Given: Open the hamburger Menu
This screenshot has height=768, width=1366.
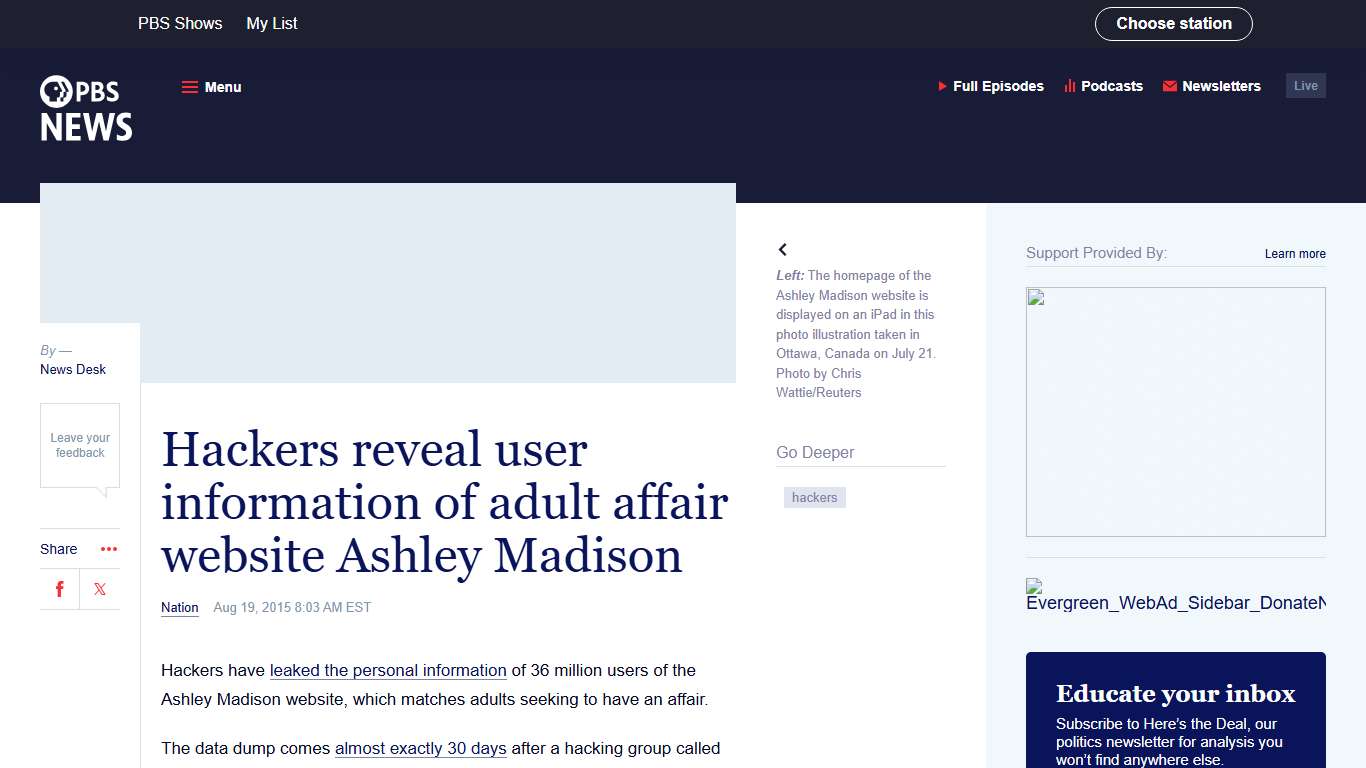Looking at the screenshot, I should click(211, 87).
